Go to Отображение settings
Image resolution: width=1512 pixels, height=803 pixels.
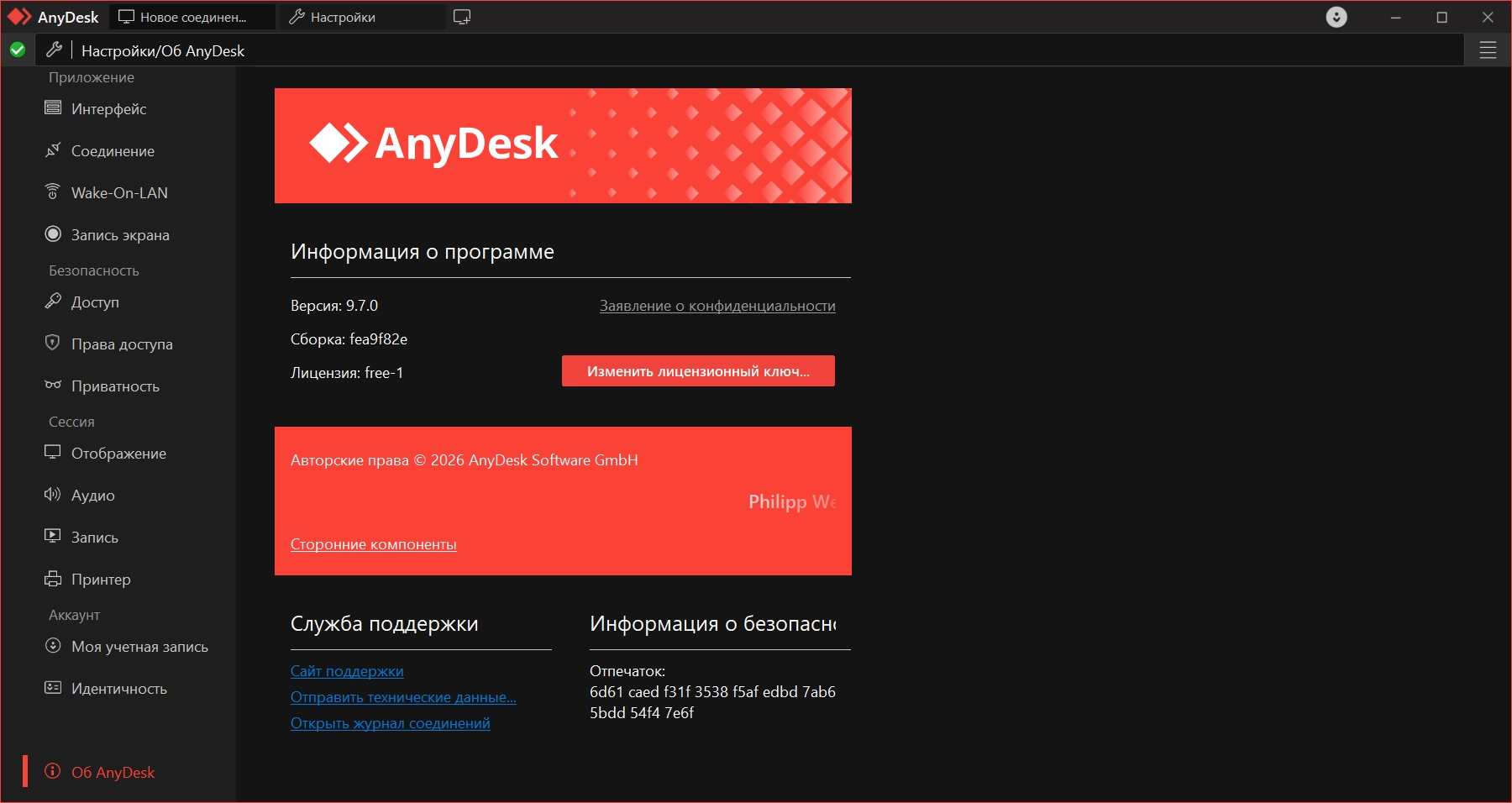click(118, 454)
